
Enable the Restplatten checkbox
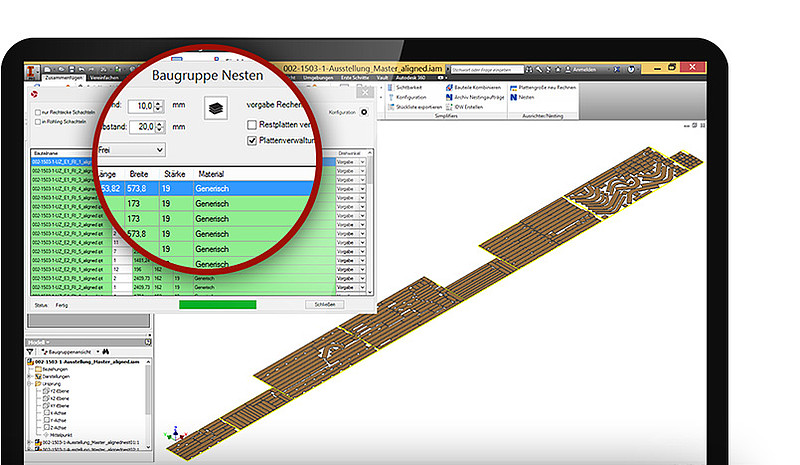pos(252,125)
